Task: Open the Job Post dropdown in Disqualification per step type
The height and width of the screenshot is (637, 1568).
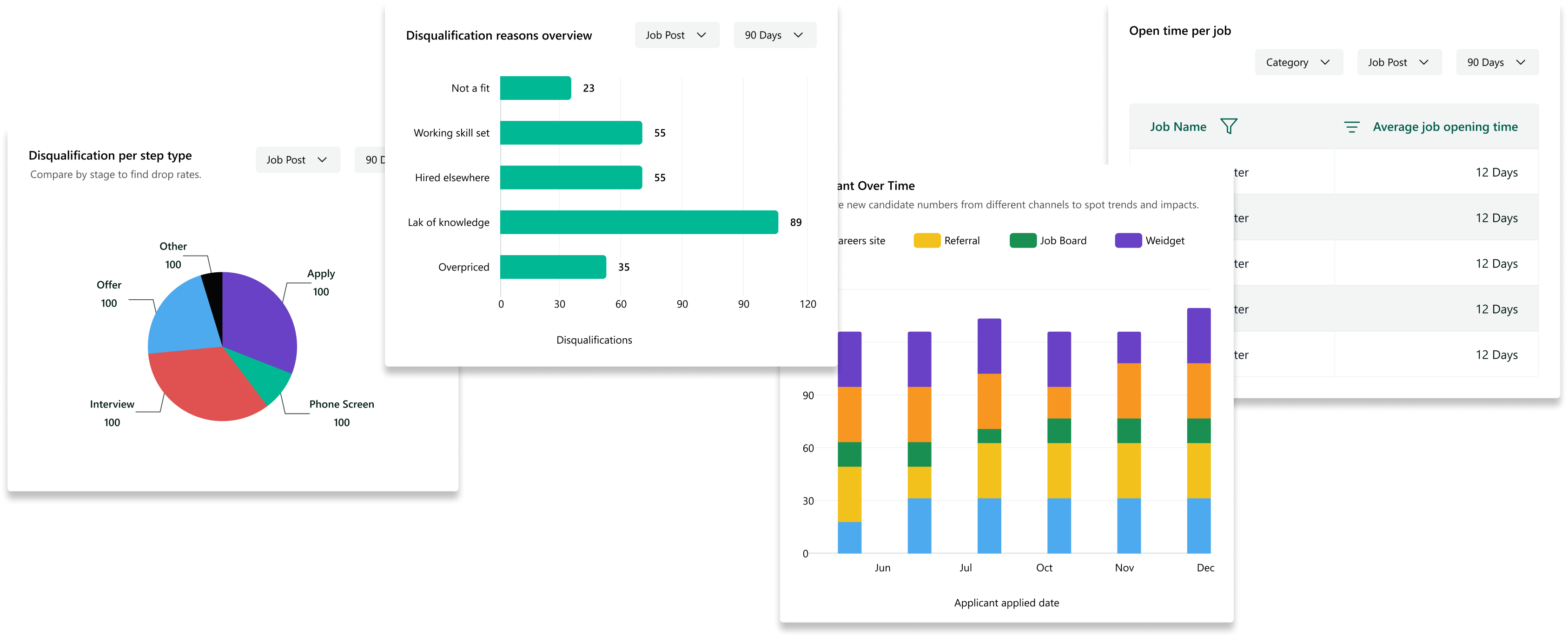Action: (297, 160)
